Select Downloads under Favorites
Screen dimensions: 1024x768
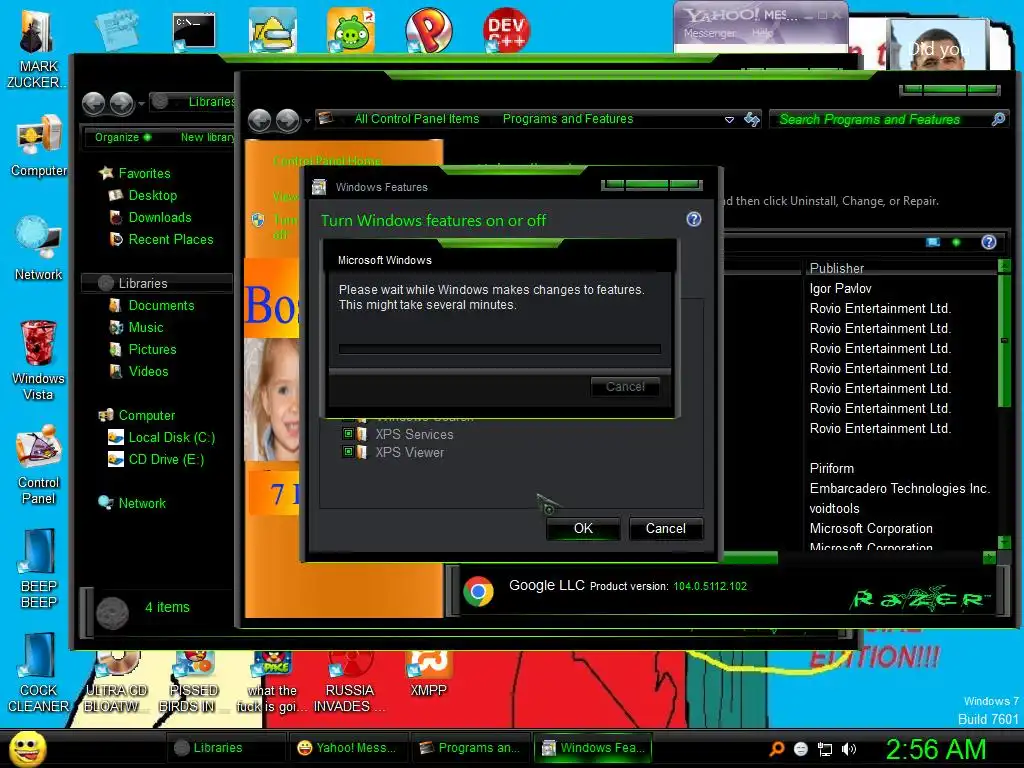click(x=160, y=217)
